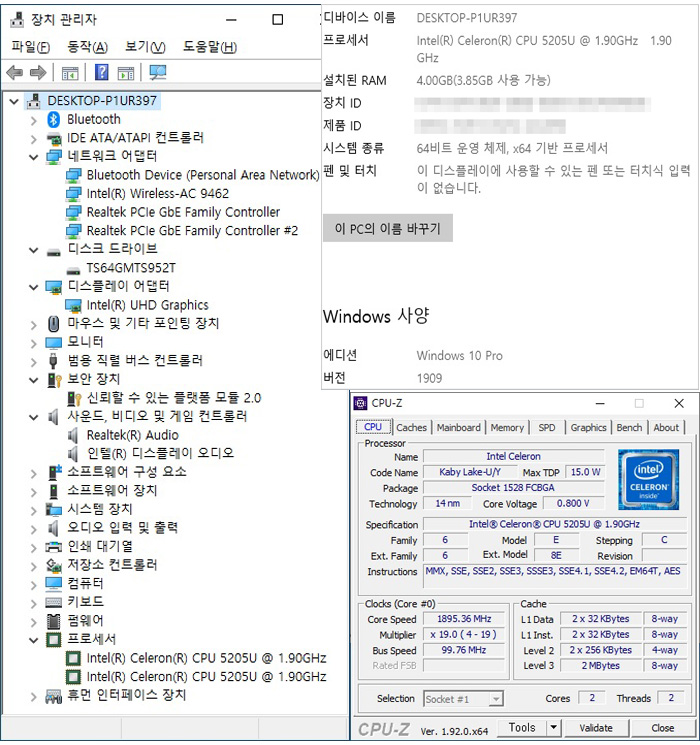The width and height of the screenshot is (700, 745).
Task: Click the Back arrow in Device Manager toolbar
Action: tap(15, 73)
